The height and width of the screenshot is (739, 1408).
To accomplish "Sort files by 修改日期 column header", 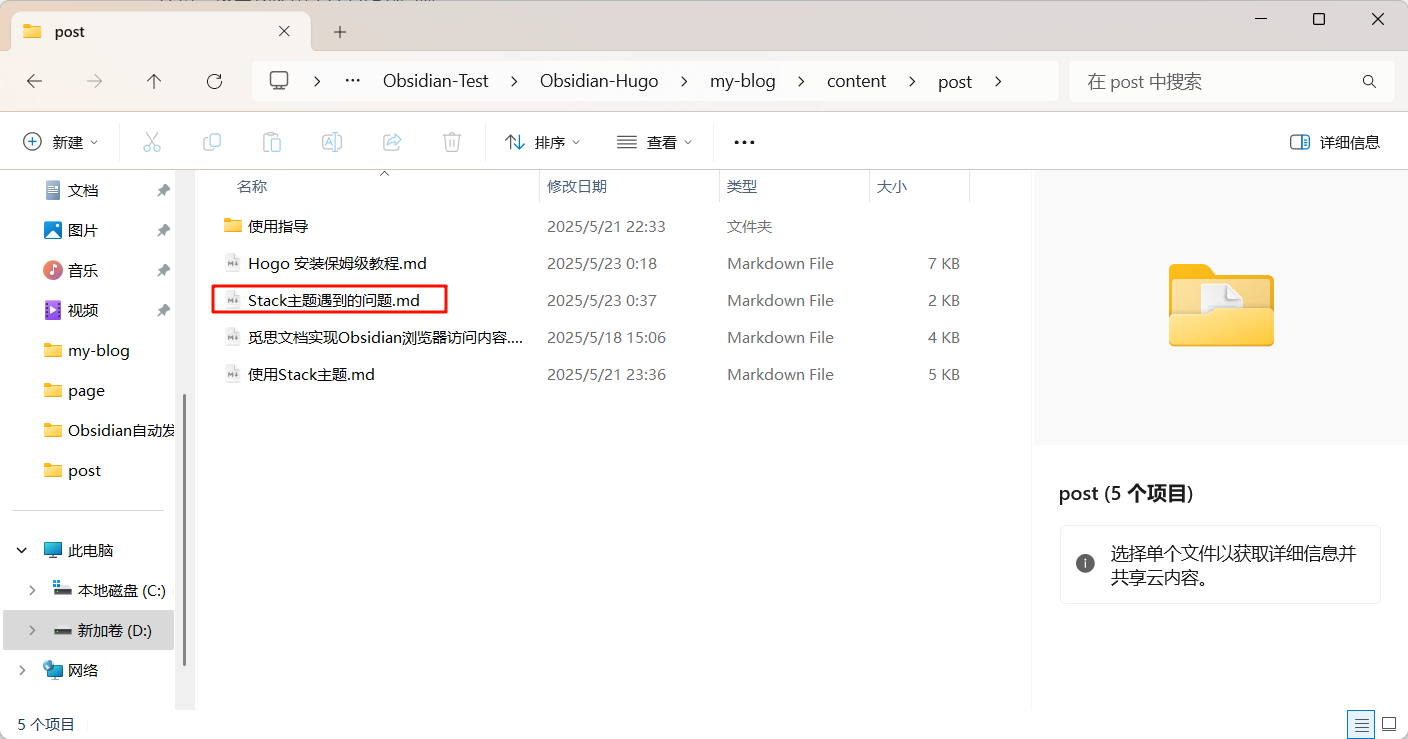I will click(x=577, y=187).
